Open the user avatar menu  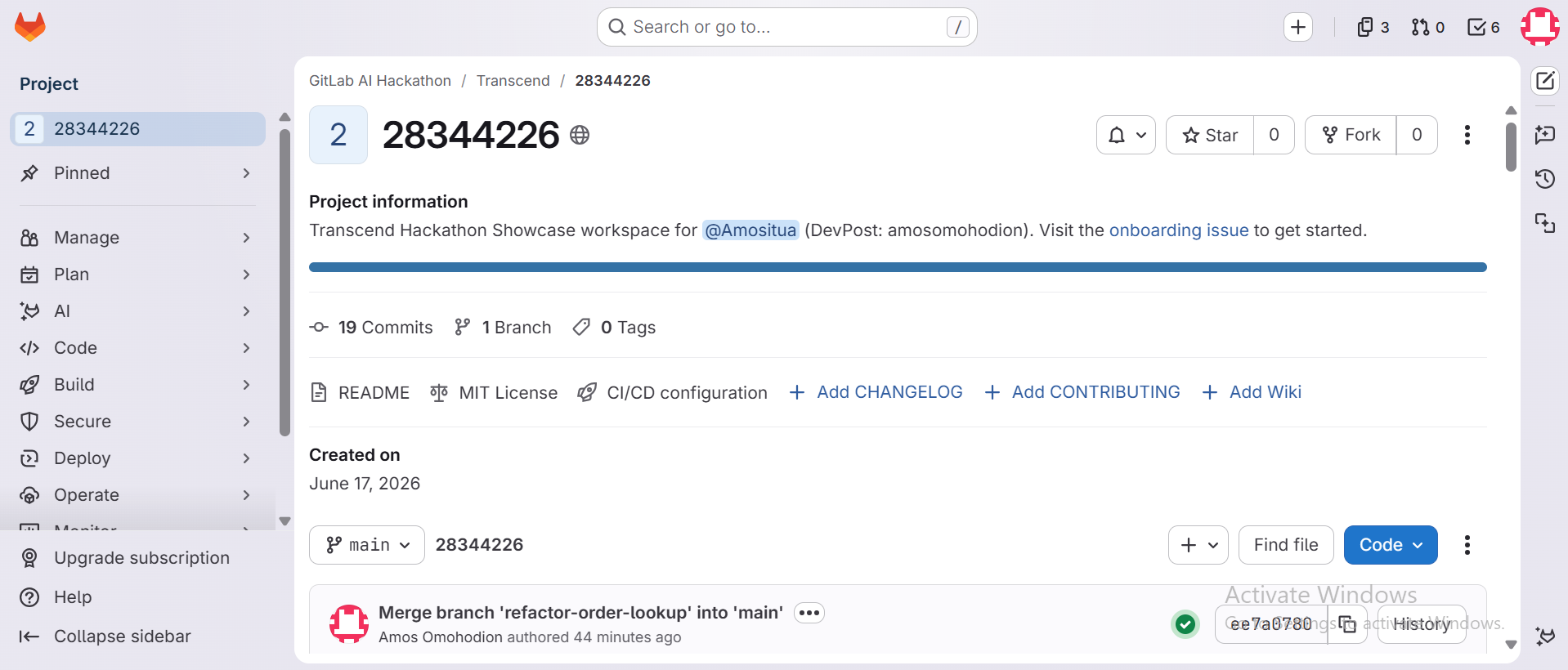(x=1540, y=27)
